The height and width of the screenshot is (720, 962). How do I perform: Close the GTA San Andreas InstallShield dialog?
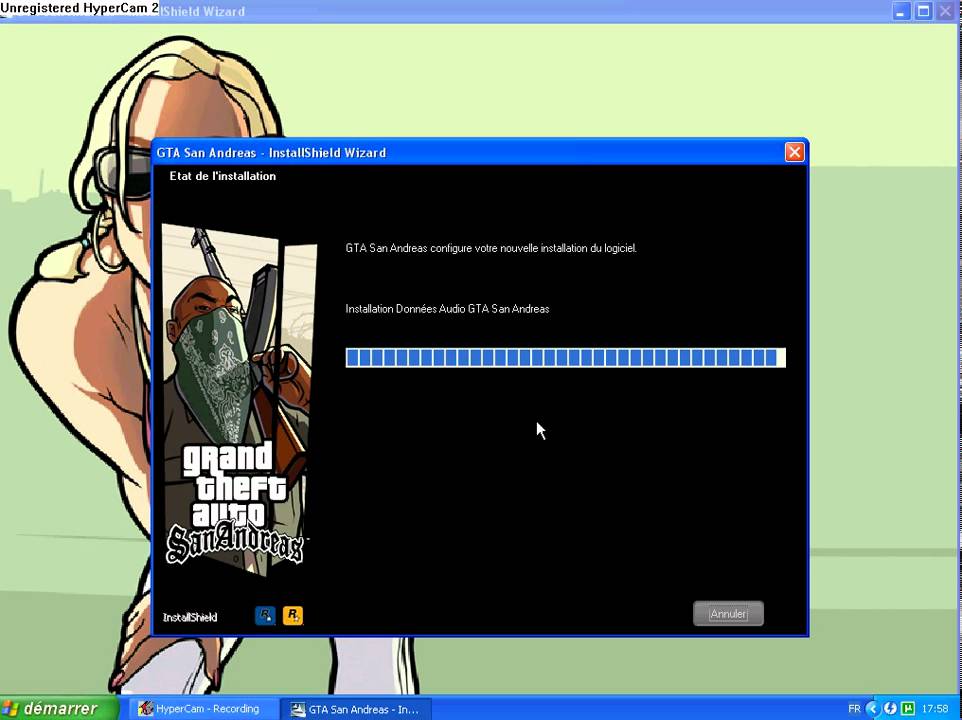pyautogui.click(x=795, y=151)
